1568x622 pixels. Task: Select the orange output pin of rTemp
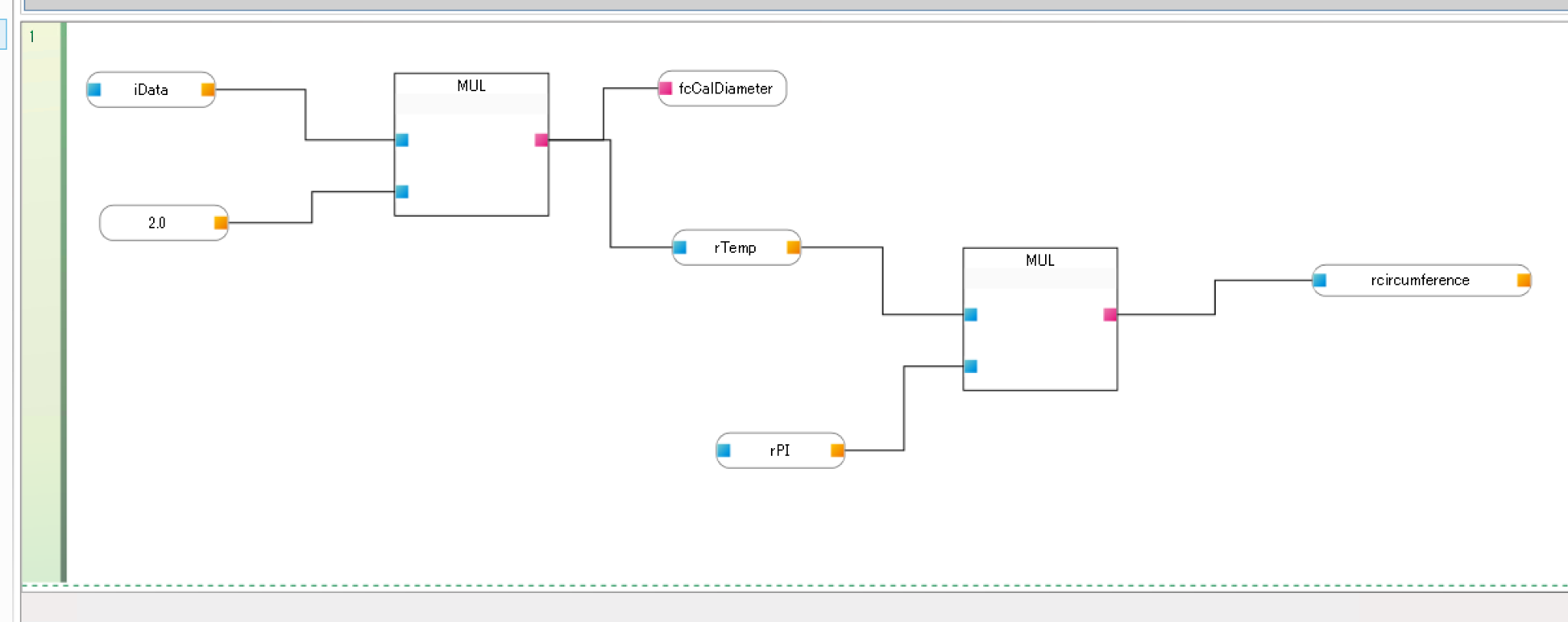tap(793, 247)
